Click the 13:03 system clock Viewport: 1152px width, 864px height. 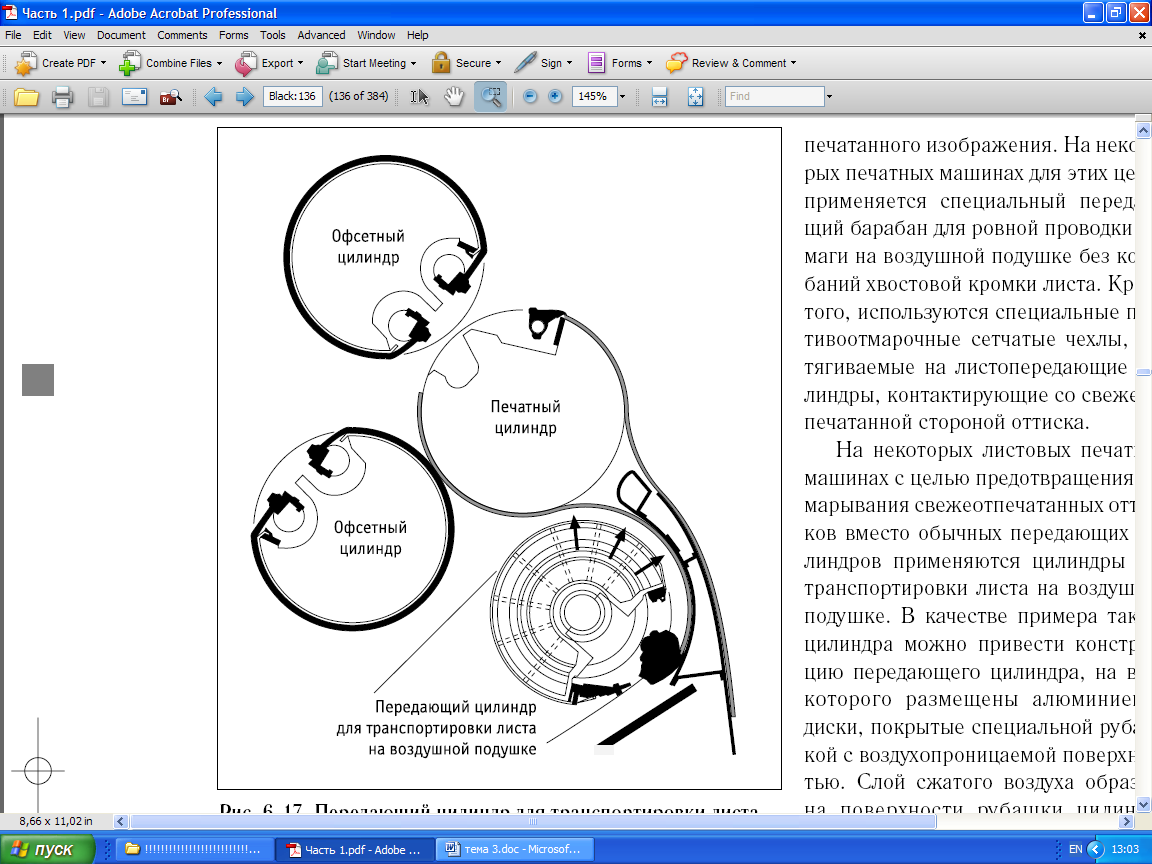1126,849
